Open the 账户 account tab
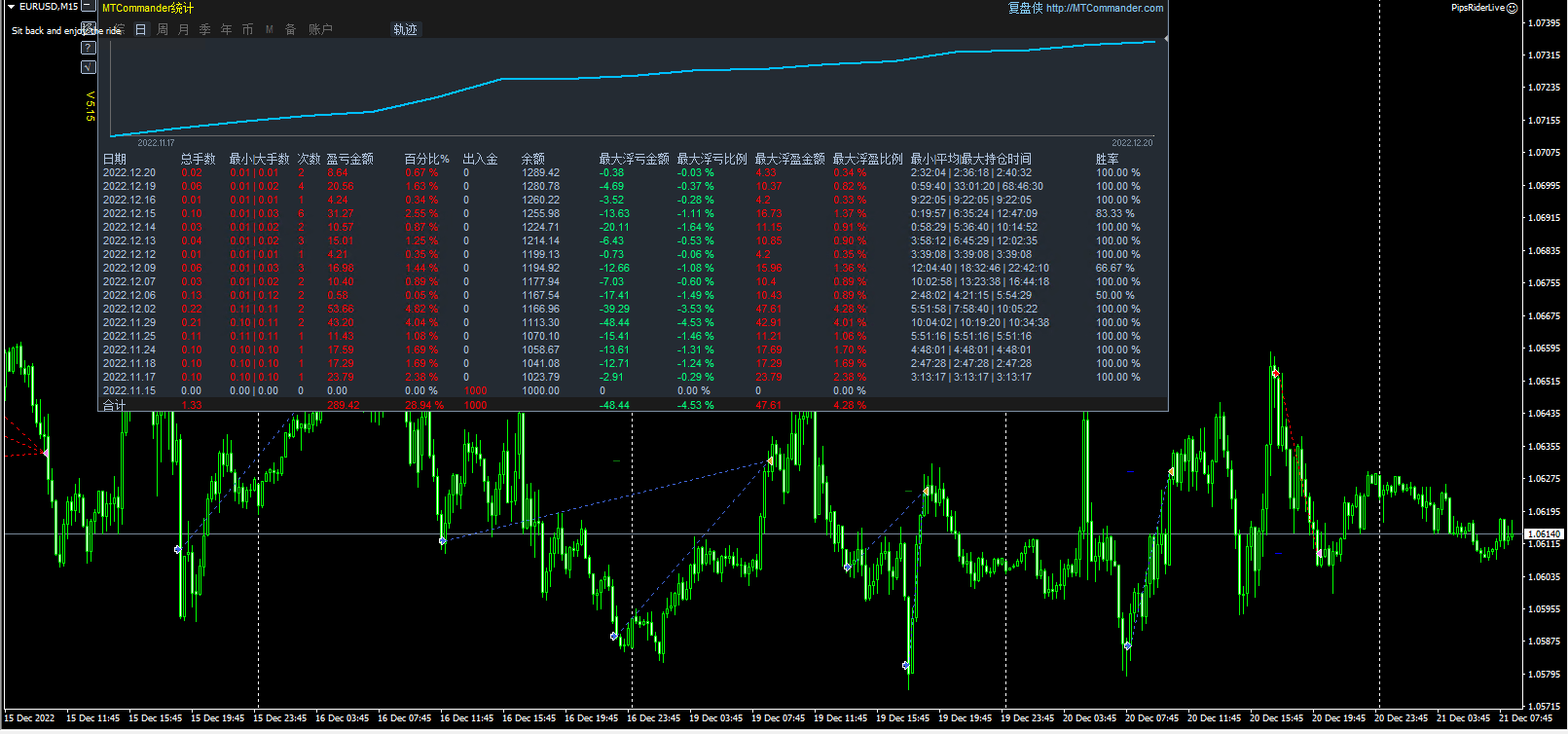 tap(320, 30)
